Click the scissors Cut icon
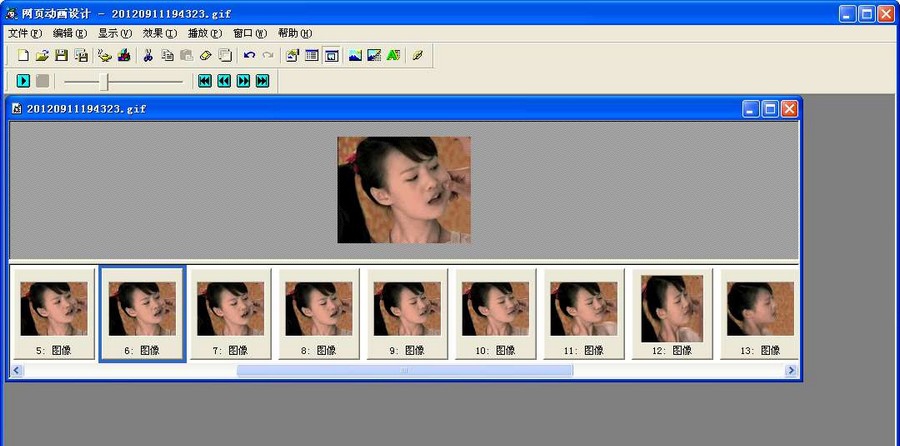 148,56
